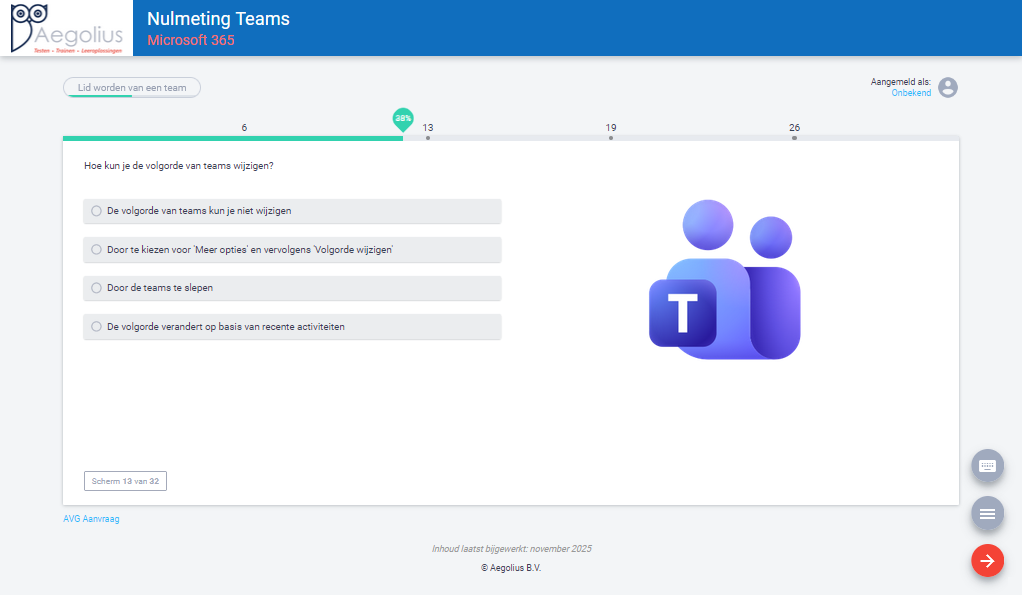Click the 'Nulmeting Teams' header title
Screen dimensions: 1022x595
[x=218, y=19]
